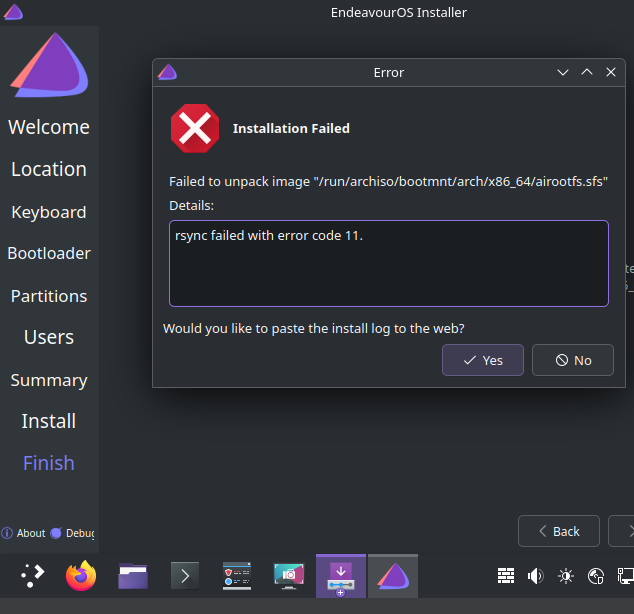Open the volume control in tray

click(x=536, y=576)
